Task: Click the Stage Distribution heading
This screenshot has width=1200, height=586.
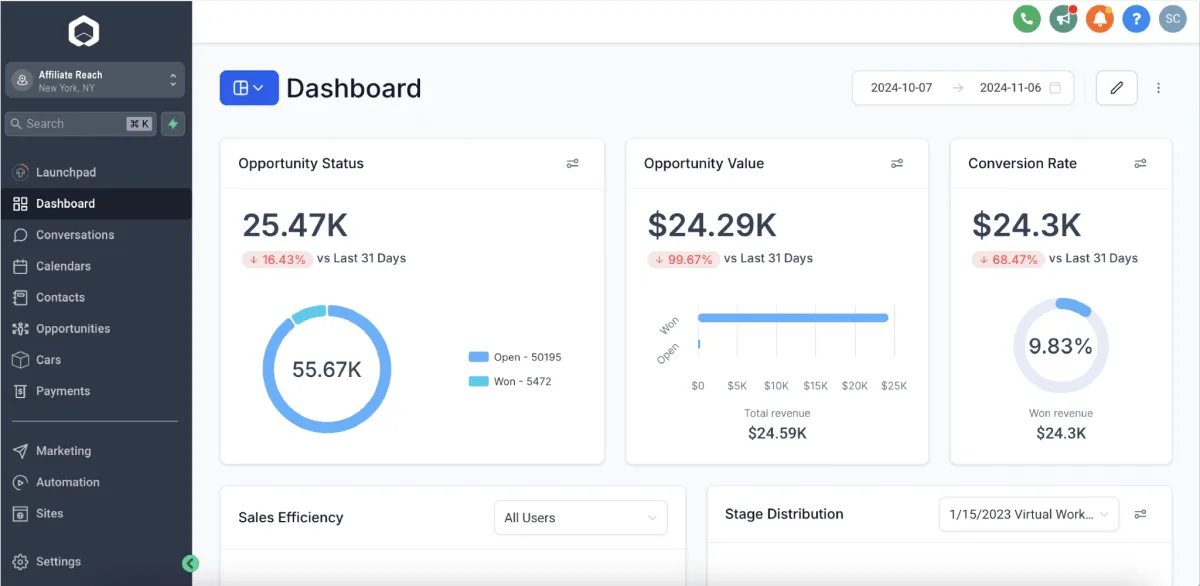Action: click(x=784, y=514)
